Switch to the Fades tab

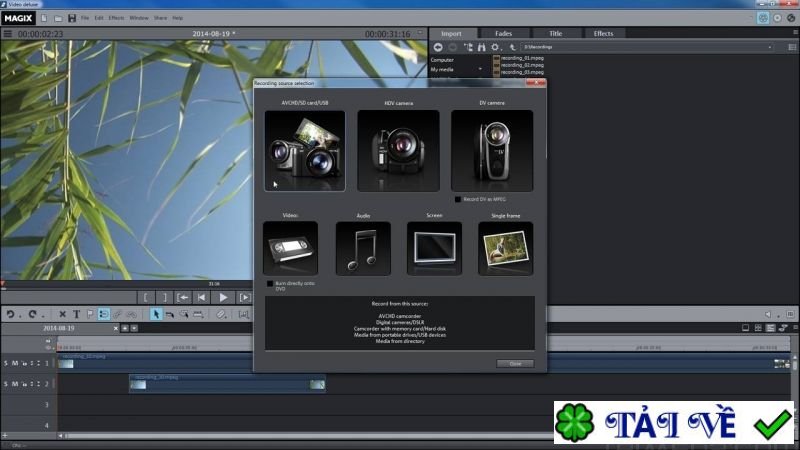[x=506, y=33]
